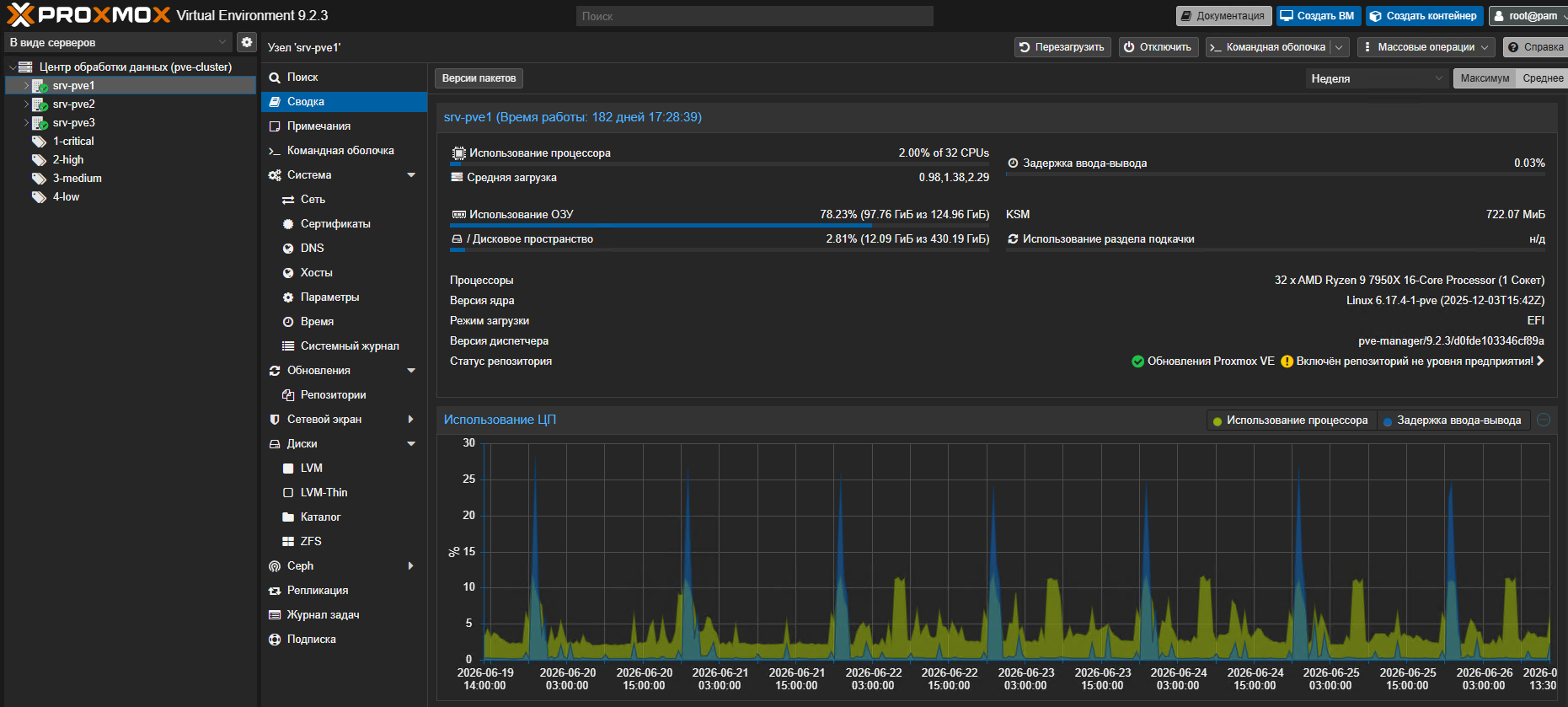
Task: Open Командная оболочка dropdown arrow in toolbar
Action: [1339, 47]
